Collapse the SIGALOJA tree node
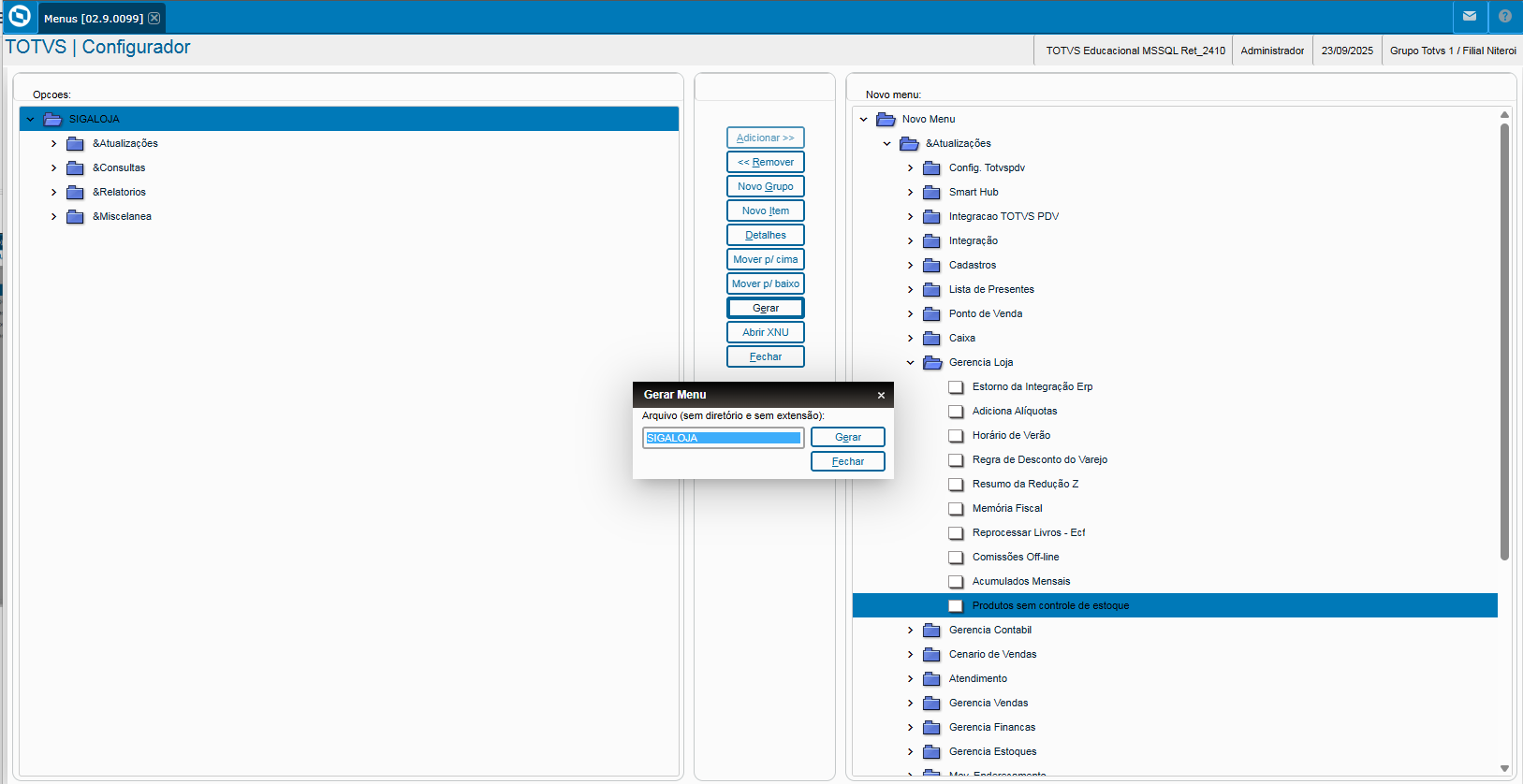Screen dimensions: 1523x784 31,119
